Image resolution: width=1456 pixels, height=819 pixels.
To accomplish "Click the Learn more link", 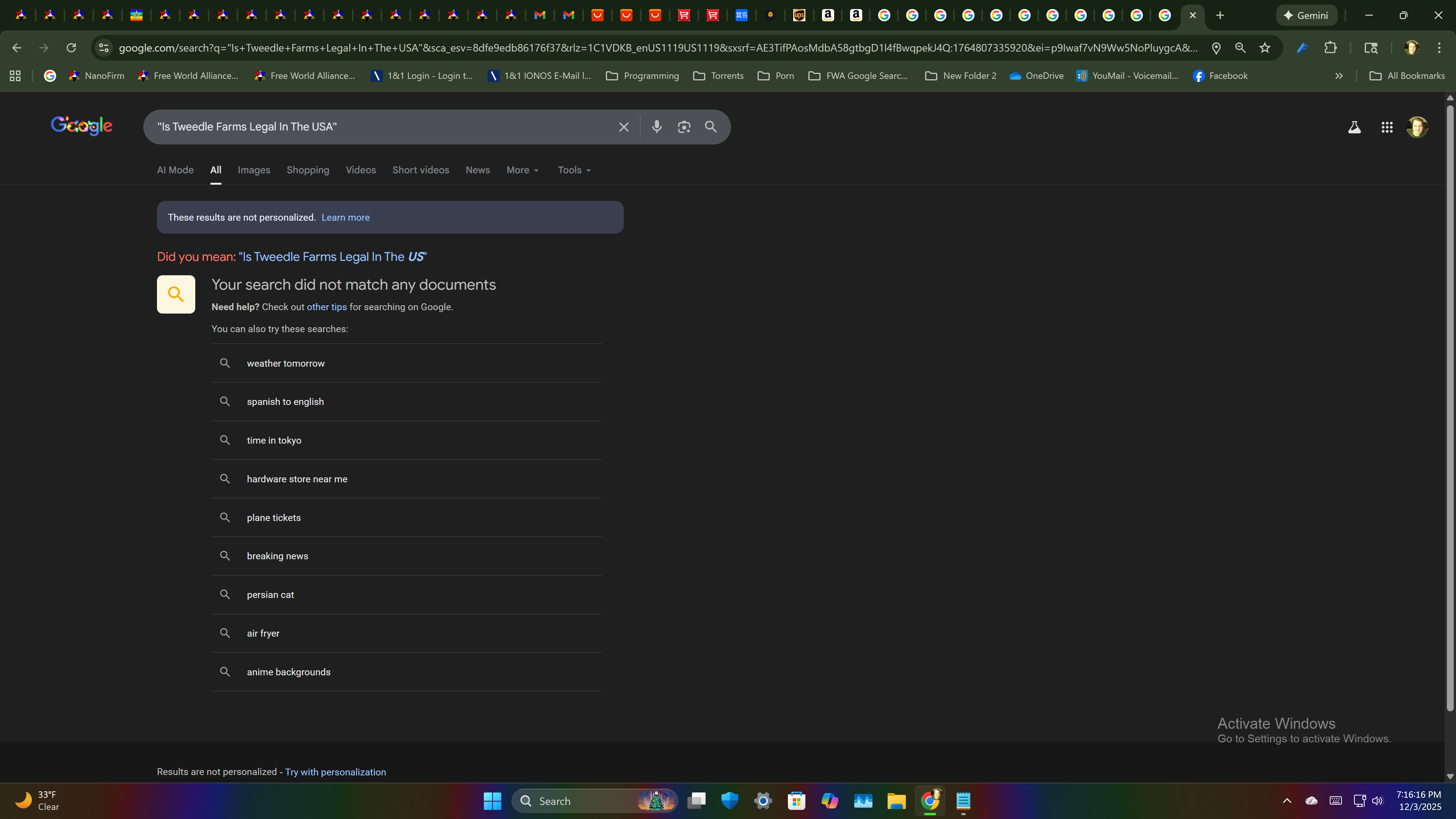I will coord(345,218).
